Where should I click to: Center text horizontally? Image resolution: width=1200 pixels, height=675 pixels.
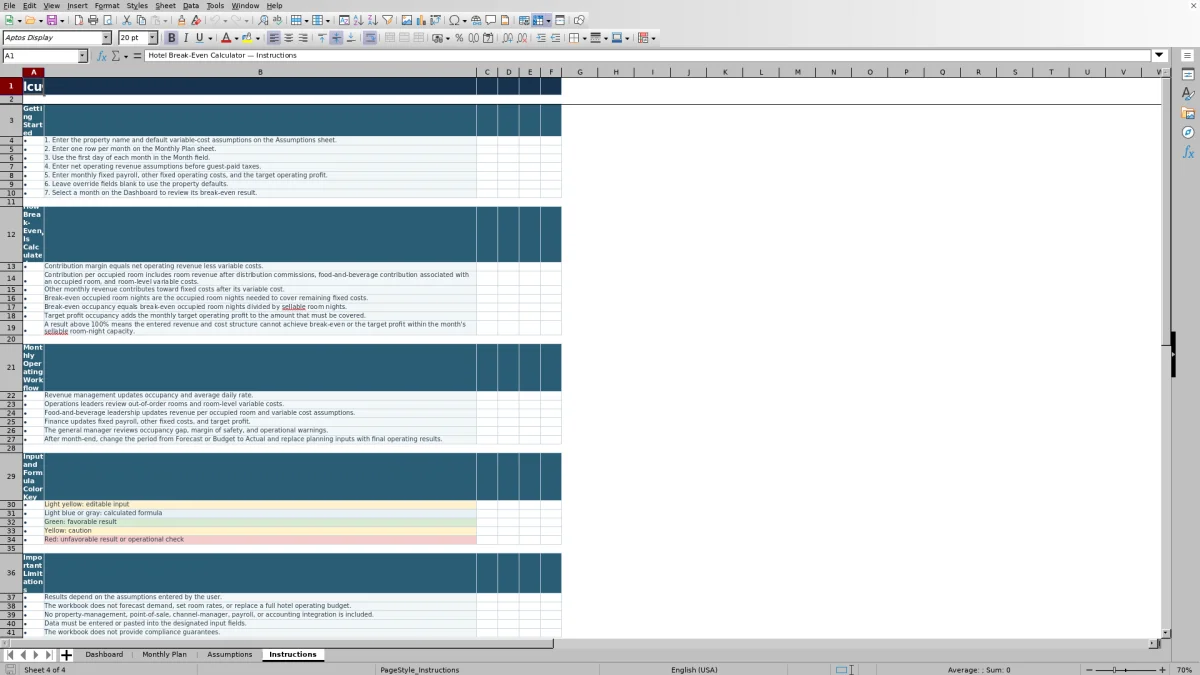(x=288, y=38)
